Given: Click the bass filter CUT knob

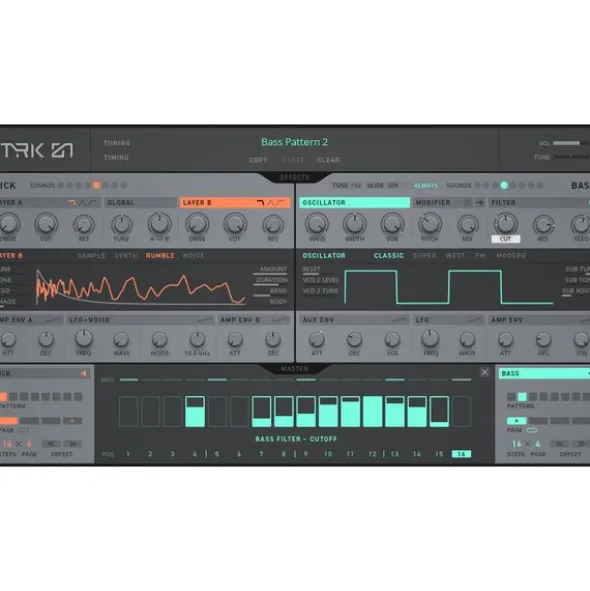Looking at the screenshot, I should [x=506, y=224].
